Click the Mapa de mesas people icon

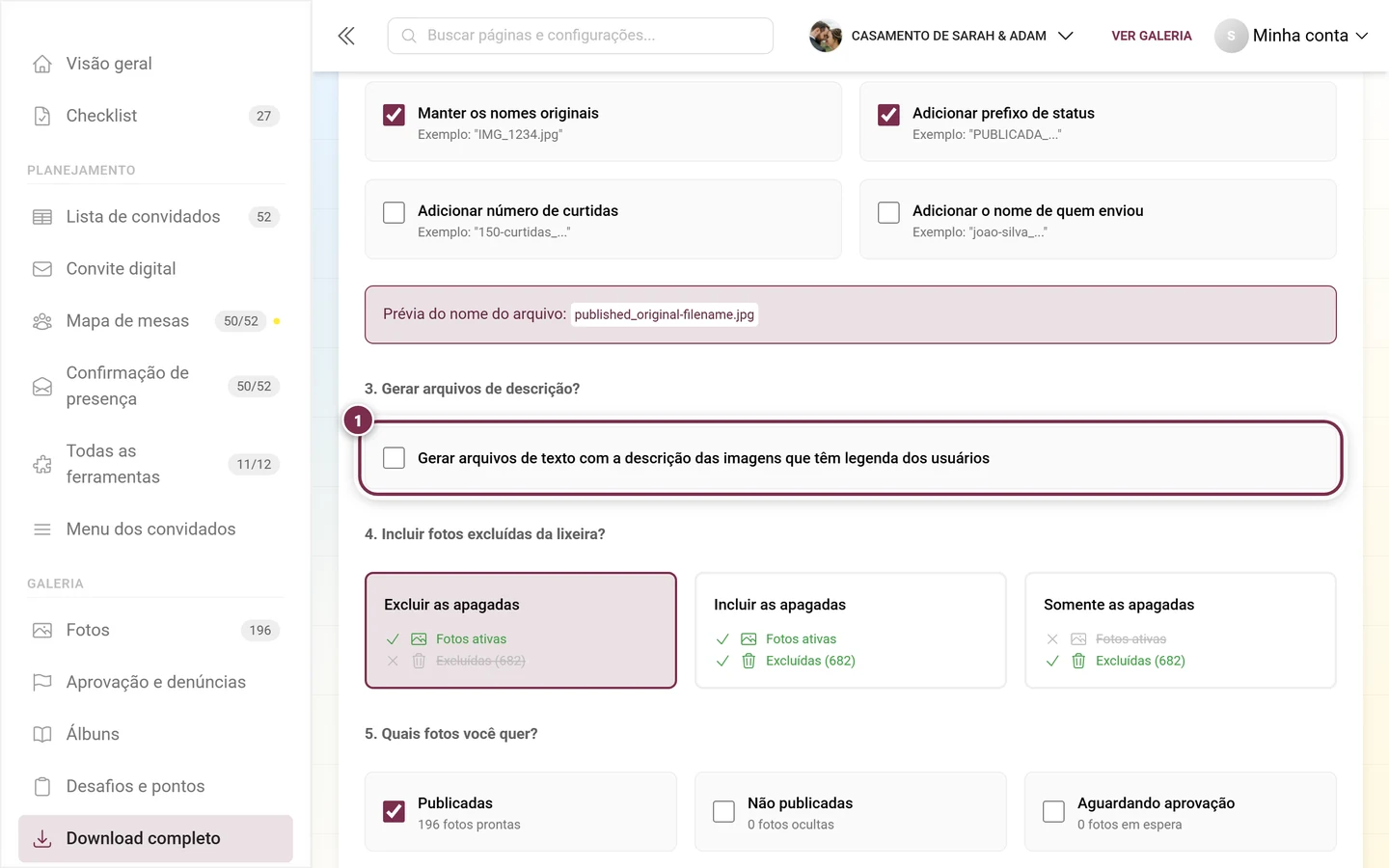[42, 321]
